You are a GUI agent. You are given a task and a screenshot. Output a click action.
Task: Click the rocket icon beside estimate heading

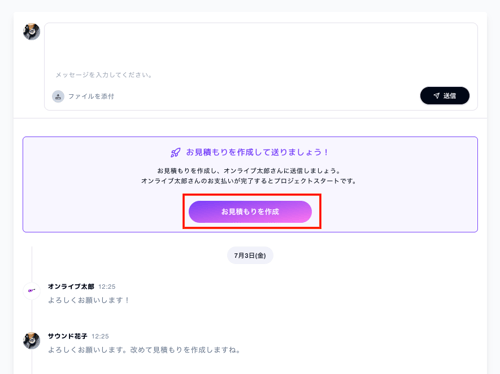click(176, 153)
